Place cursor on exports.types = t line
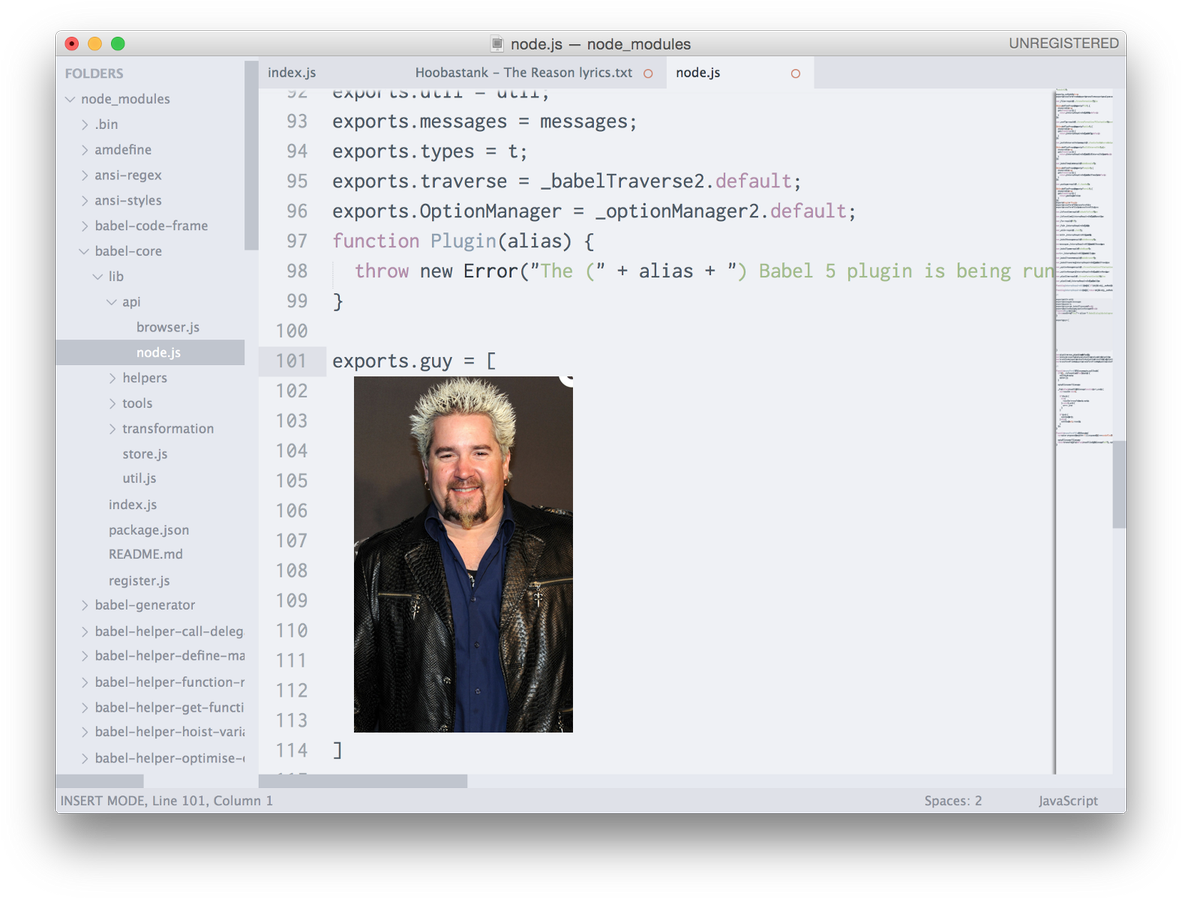The image size is (1181, 898). 429,152
